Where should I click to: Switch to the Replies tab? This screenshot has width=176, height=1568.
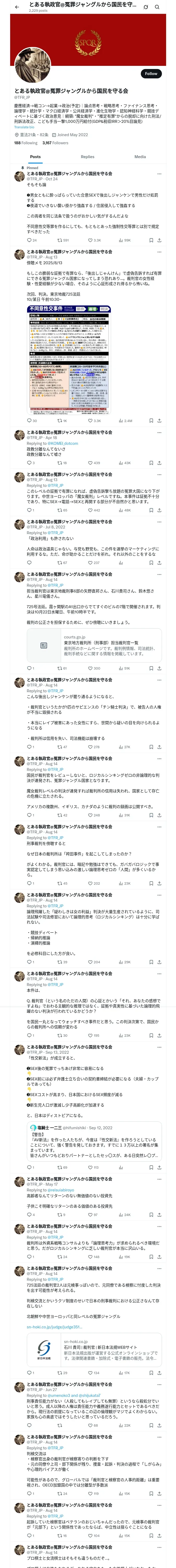87,157
